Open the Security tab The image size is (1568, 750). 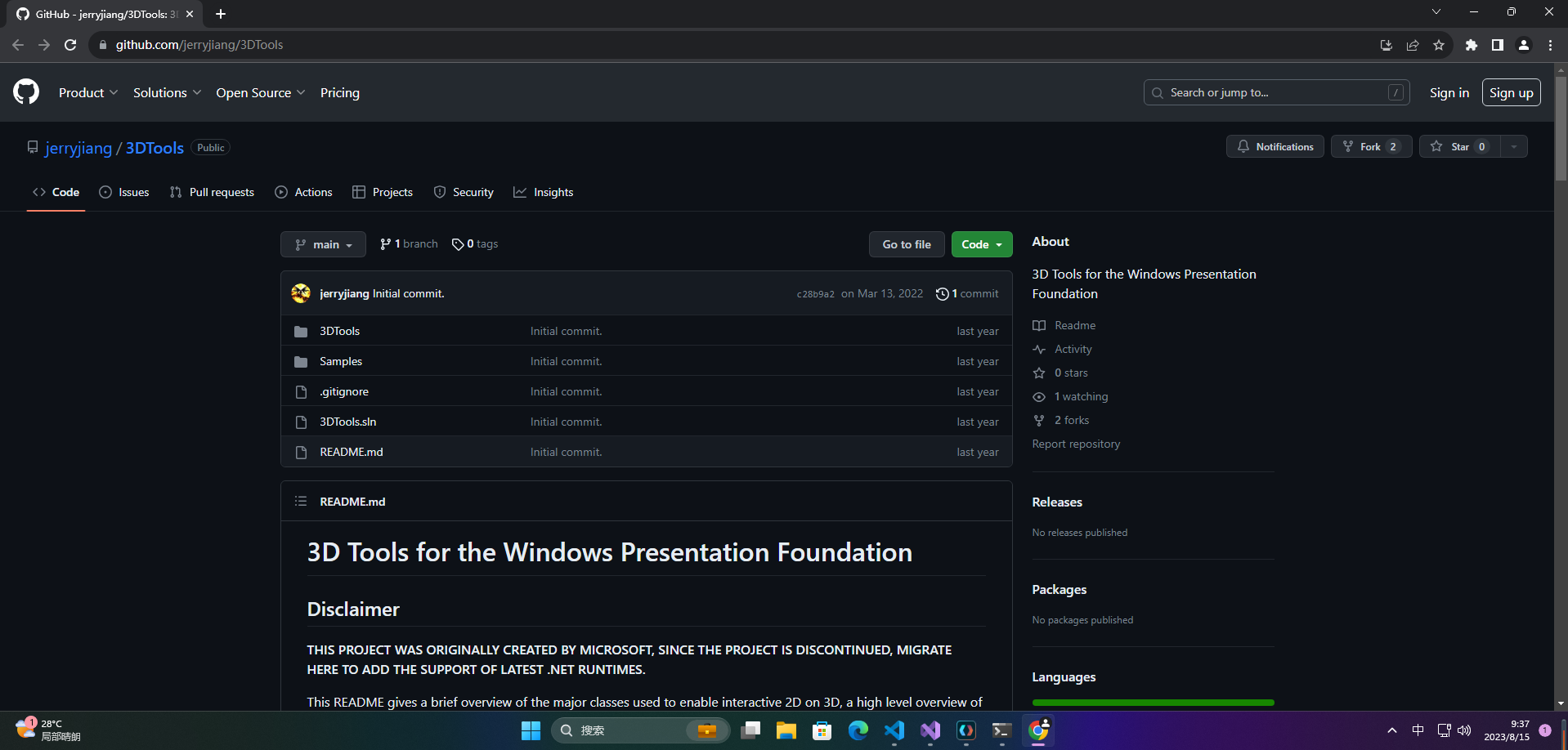pos(464,192)
